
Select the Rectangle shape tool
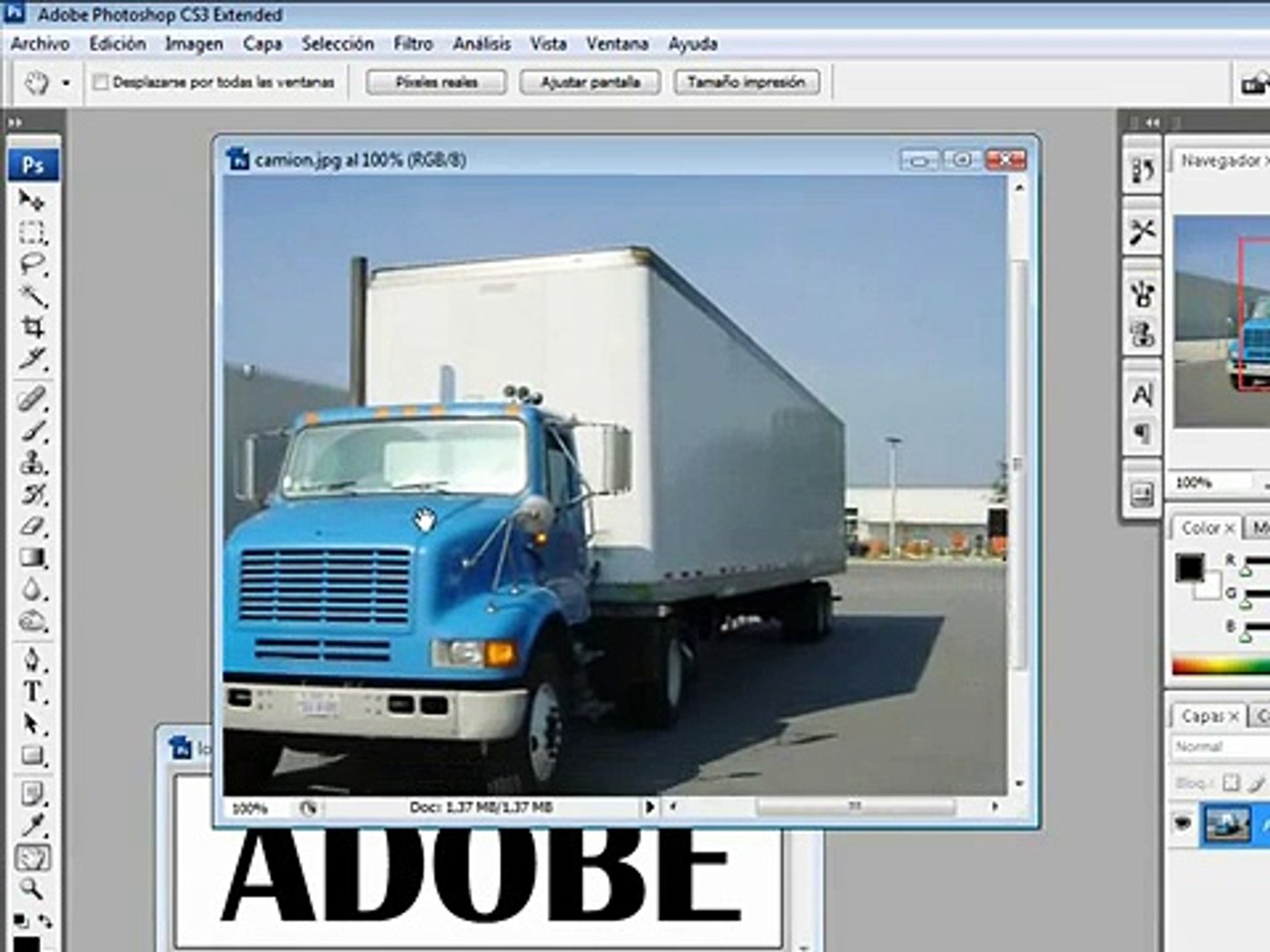32,755
